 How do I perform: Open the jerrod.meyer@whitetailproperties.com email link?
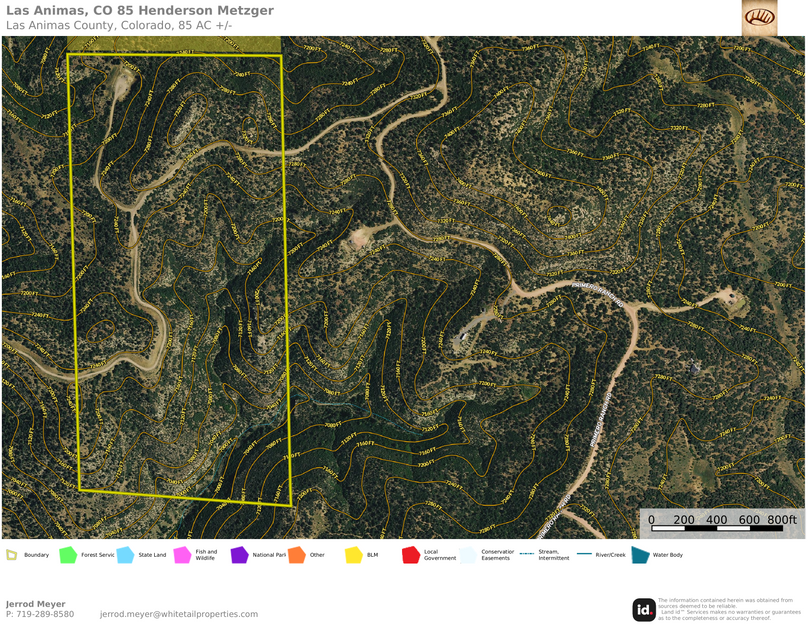[179, 614]
